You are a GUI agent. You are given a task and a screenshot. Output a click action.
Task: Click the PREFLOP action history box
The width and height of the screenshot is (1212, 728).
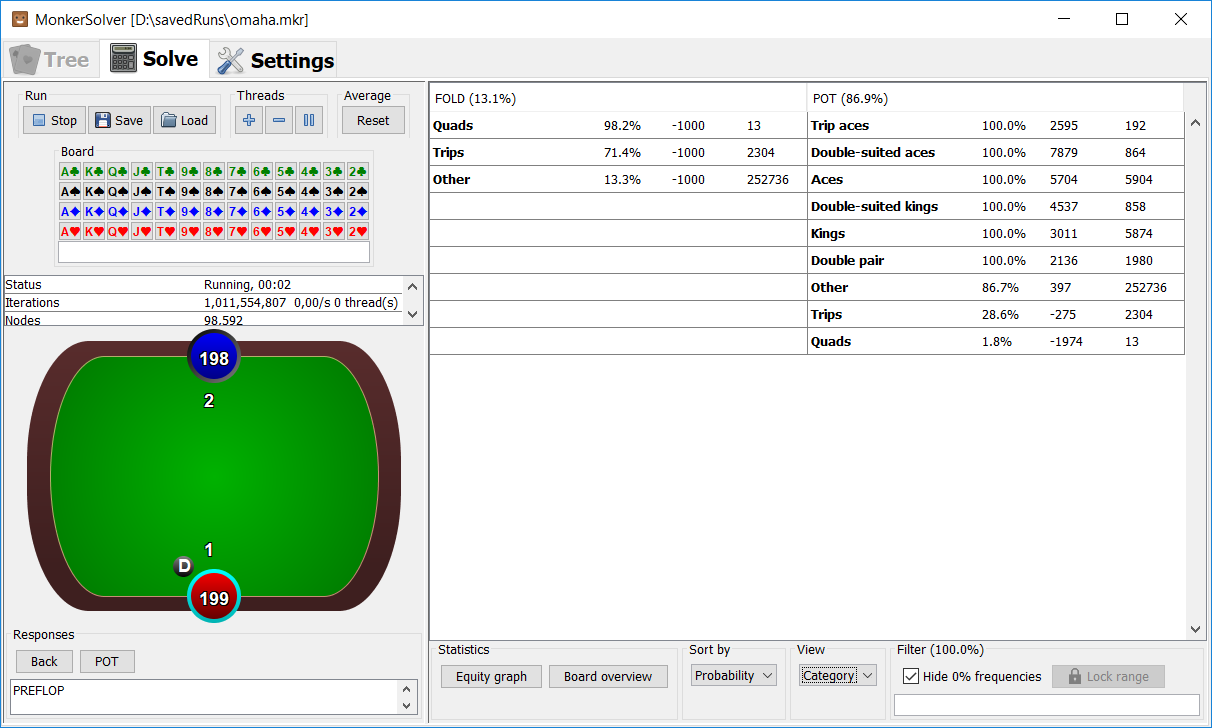click(x=205, y=697)
